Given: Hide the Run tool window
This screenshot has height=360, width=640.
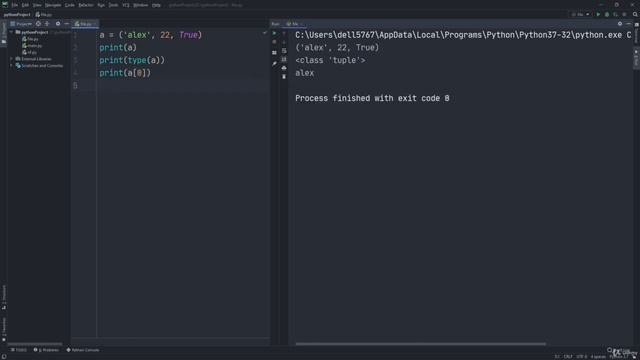Looking at the screenshot, I should pyautogui.click(x=629, y=24).
